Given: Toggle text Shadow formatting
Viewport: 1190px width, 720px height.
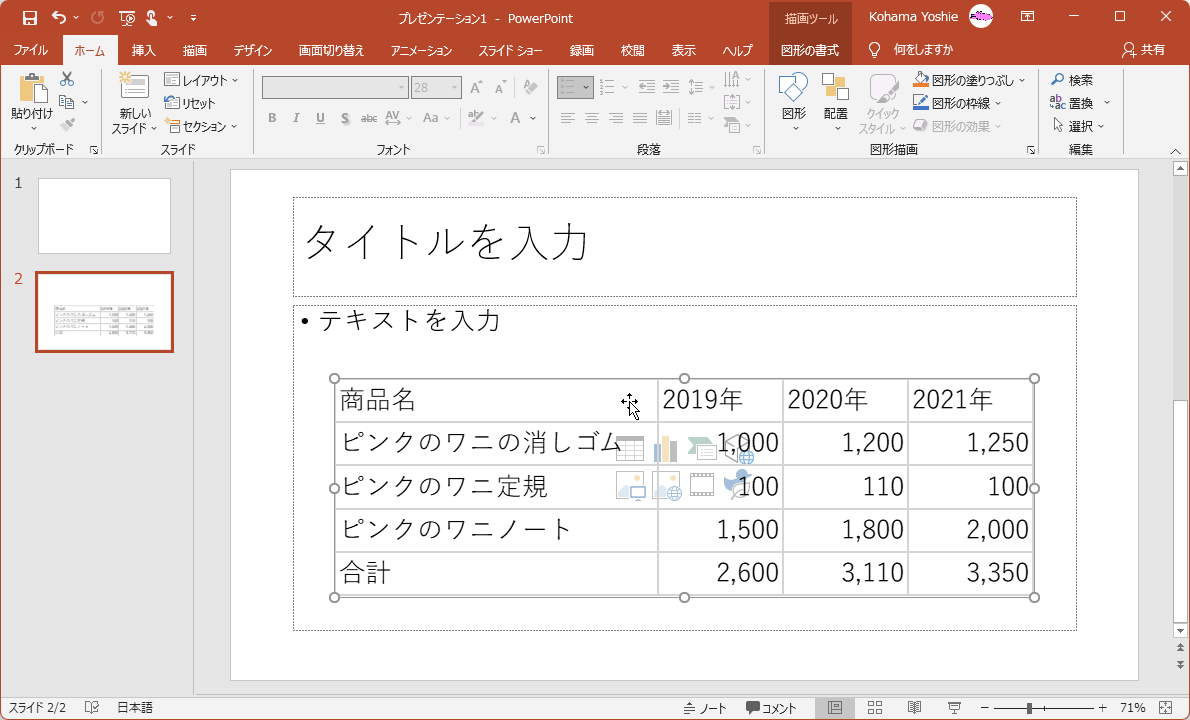Looking at the screenshot, I should pyautogui.click(x=345, y=118).
